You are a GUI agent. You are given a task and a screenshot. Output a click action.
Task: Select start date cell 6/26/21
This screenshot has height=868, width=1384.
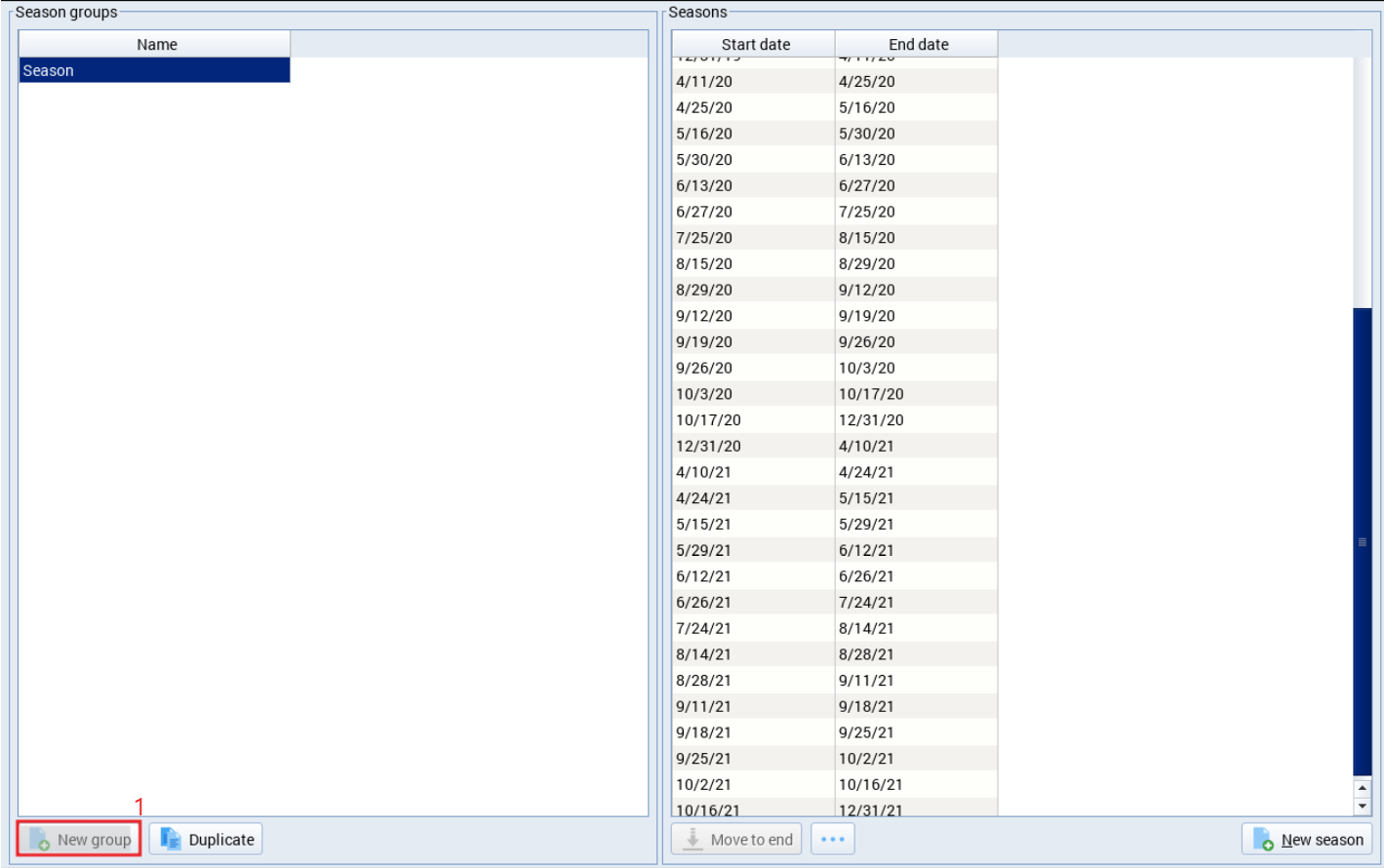tap(753, 602)
